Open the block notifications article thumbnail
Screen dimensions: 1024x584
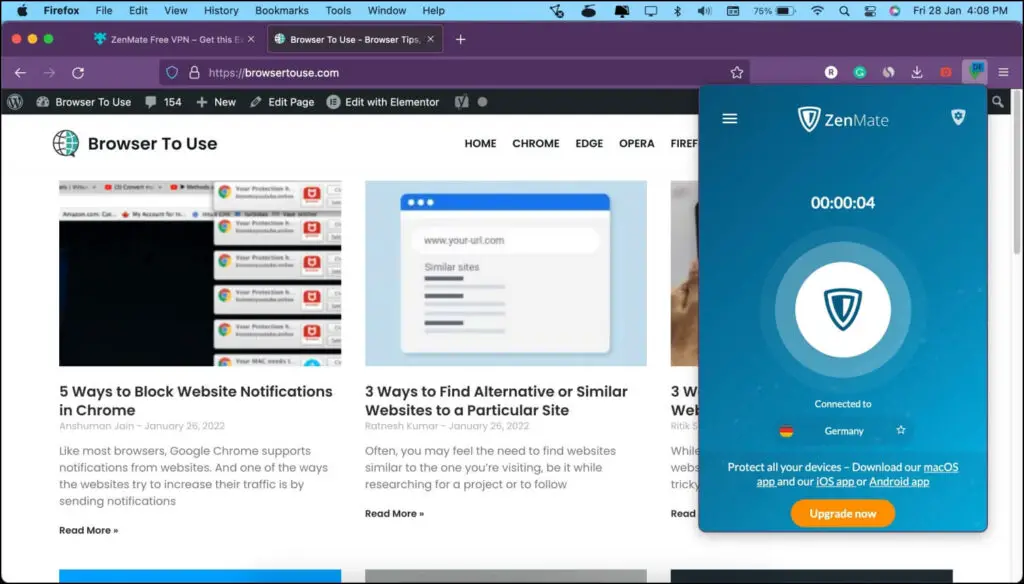(x=200, y=273)
